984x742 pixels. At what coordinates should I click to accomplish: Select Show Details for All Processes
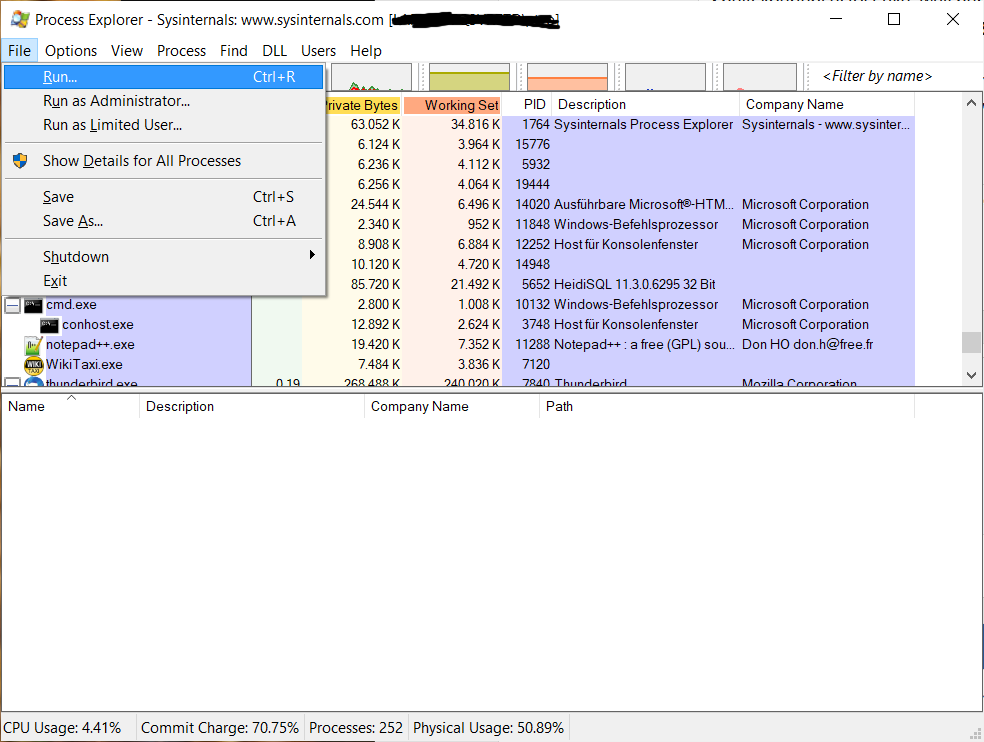(163, 161)
